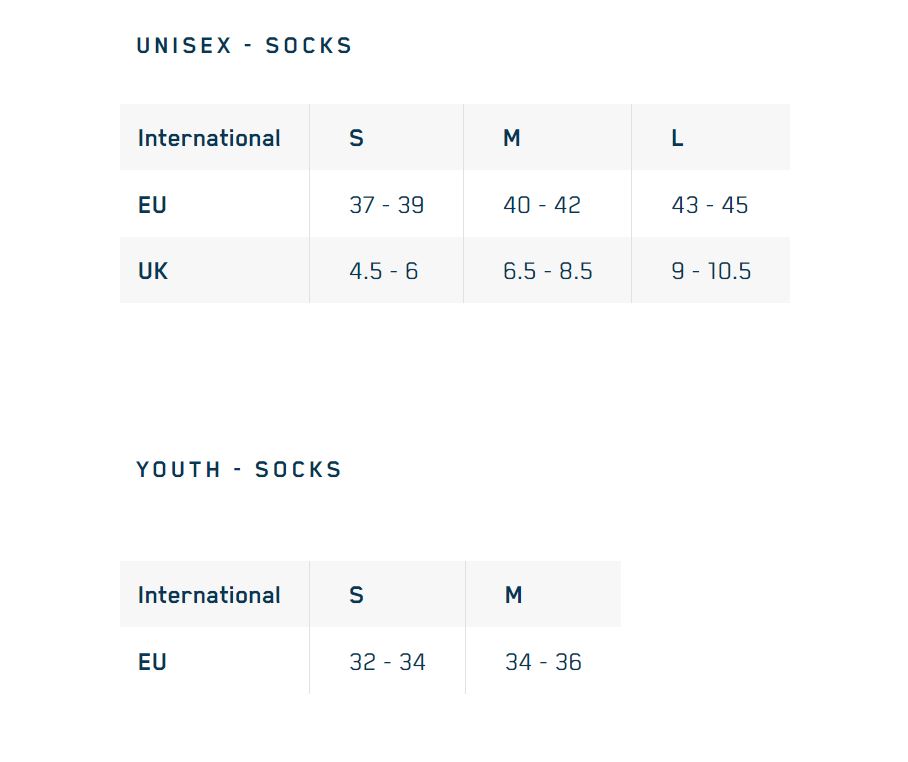Click the UNISEX - SOCKS heading
The height and width of the screenshot is (762, 908).
(x=244, y=46)
